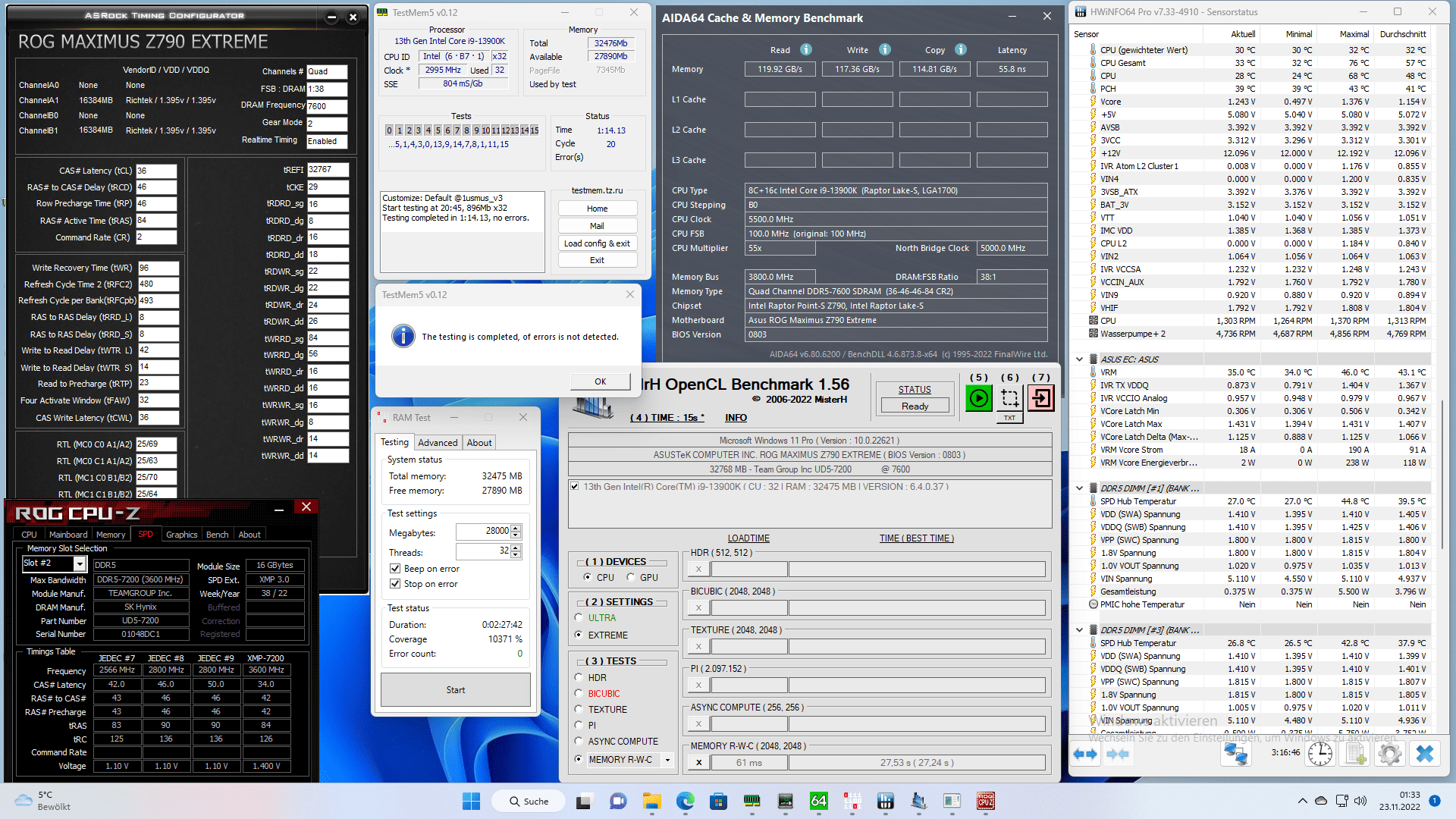Click the AIDA64 Read info icon
Screen dimensions: 1456x819
coord(806,49)
